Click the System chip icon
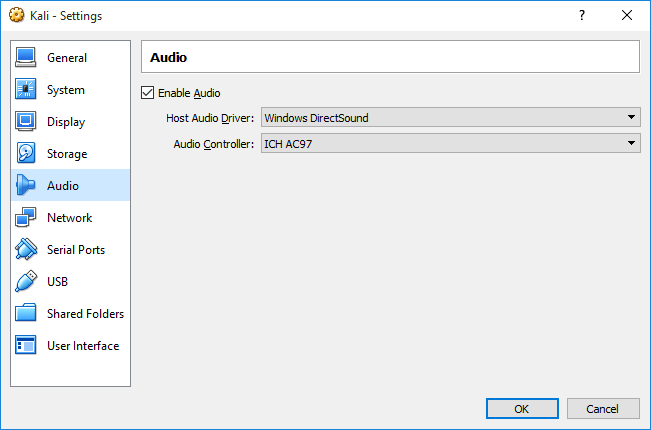The width and height of the screenshot is (651, 430). click(26, 89)
